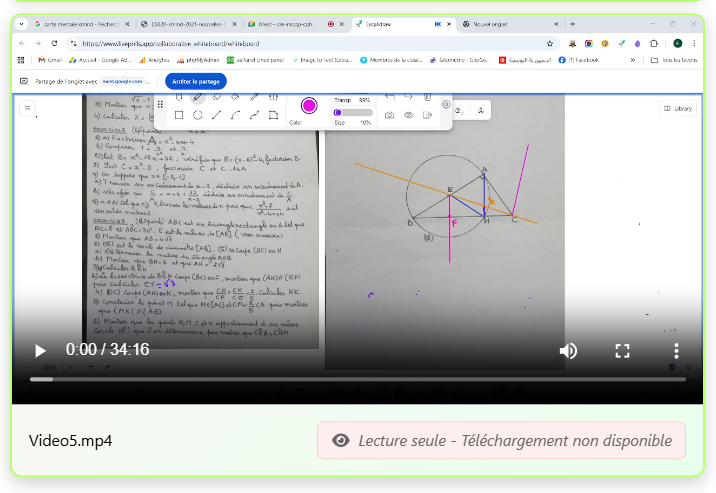716x493 pixels.
Task: Select the straight line tool
Action: click(x=216, y=115)
